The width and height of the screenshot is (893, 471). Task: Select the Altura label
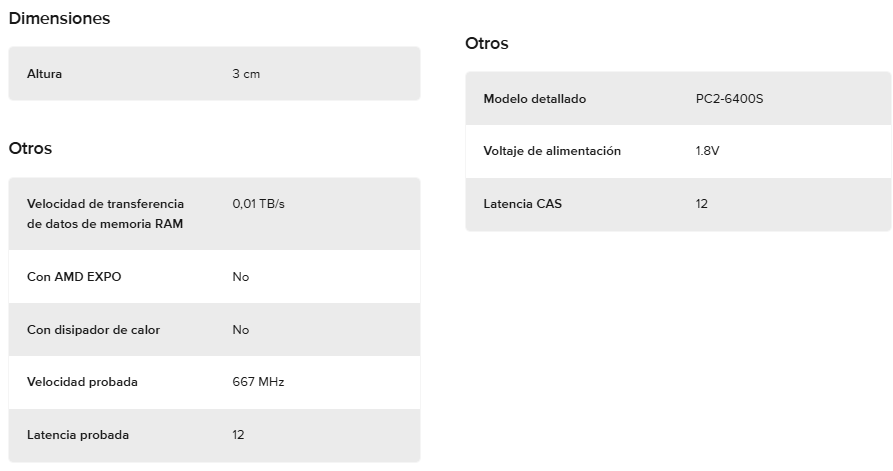point(44,74)
